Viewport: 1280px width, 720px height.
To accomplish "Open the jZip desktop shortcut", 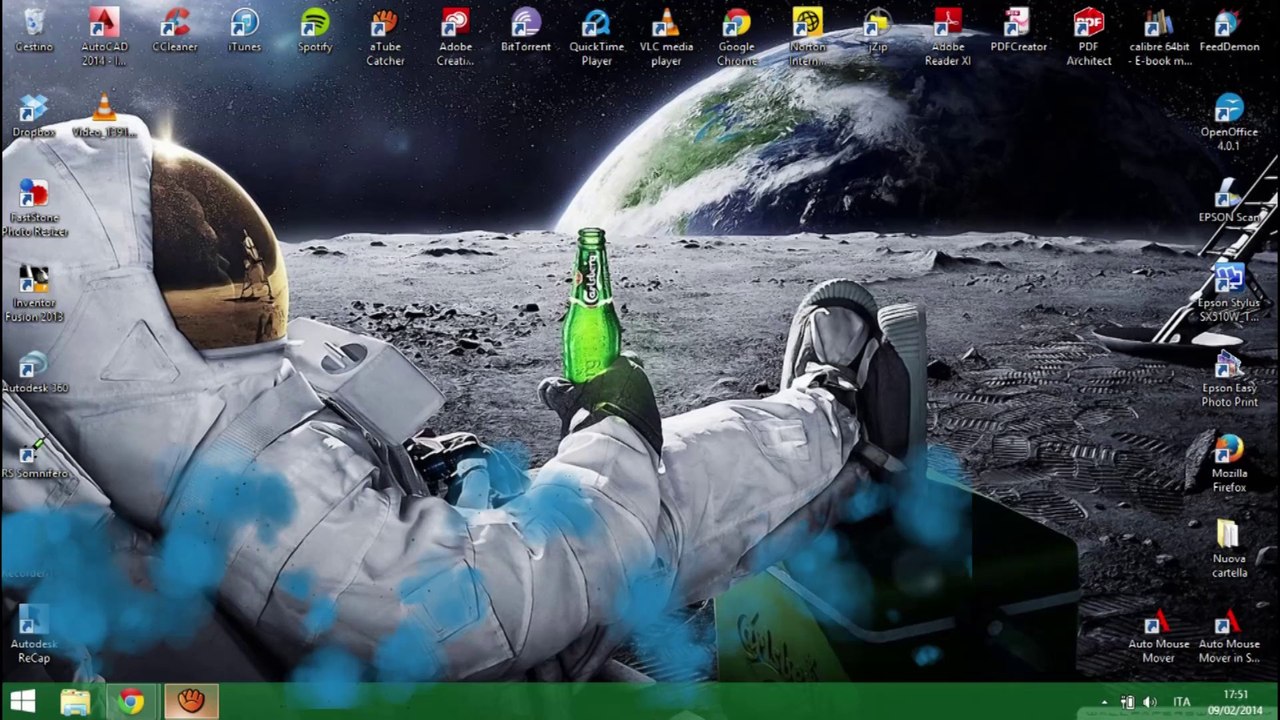I will point(877,30).
